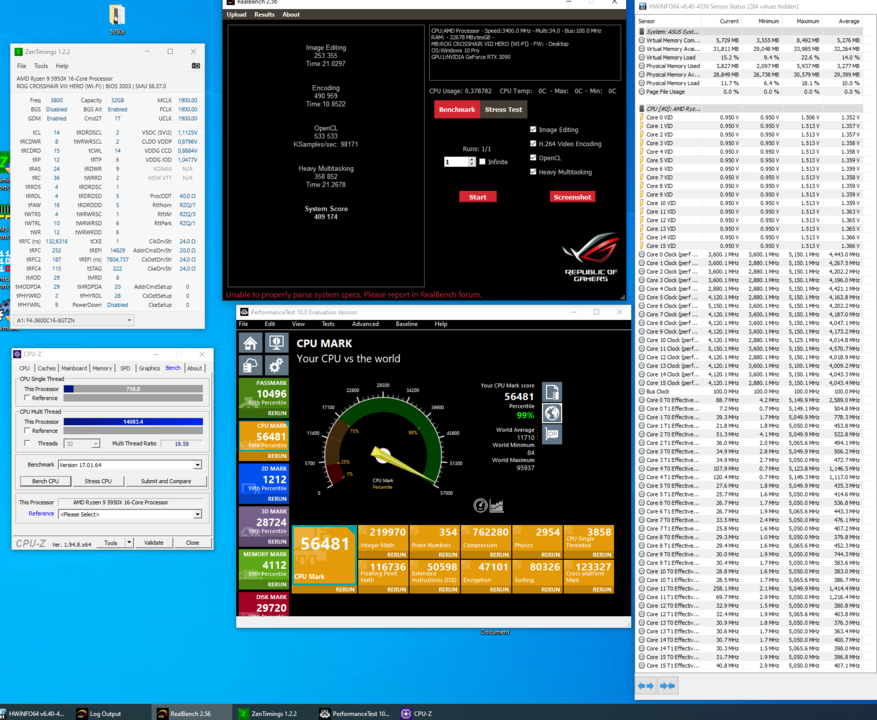Uncheck Image Editing in RealBench
Image resolution: width=877 pixels, height=720 pixels.
[533, 129]
